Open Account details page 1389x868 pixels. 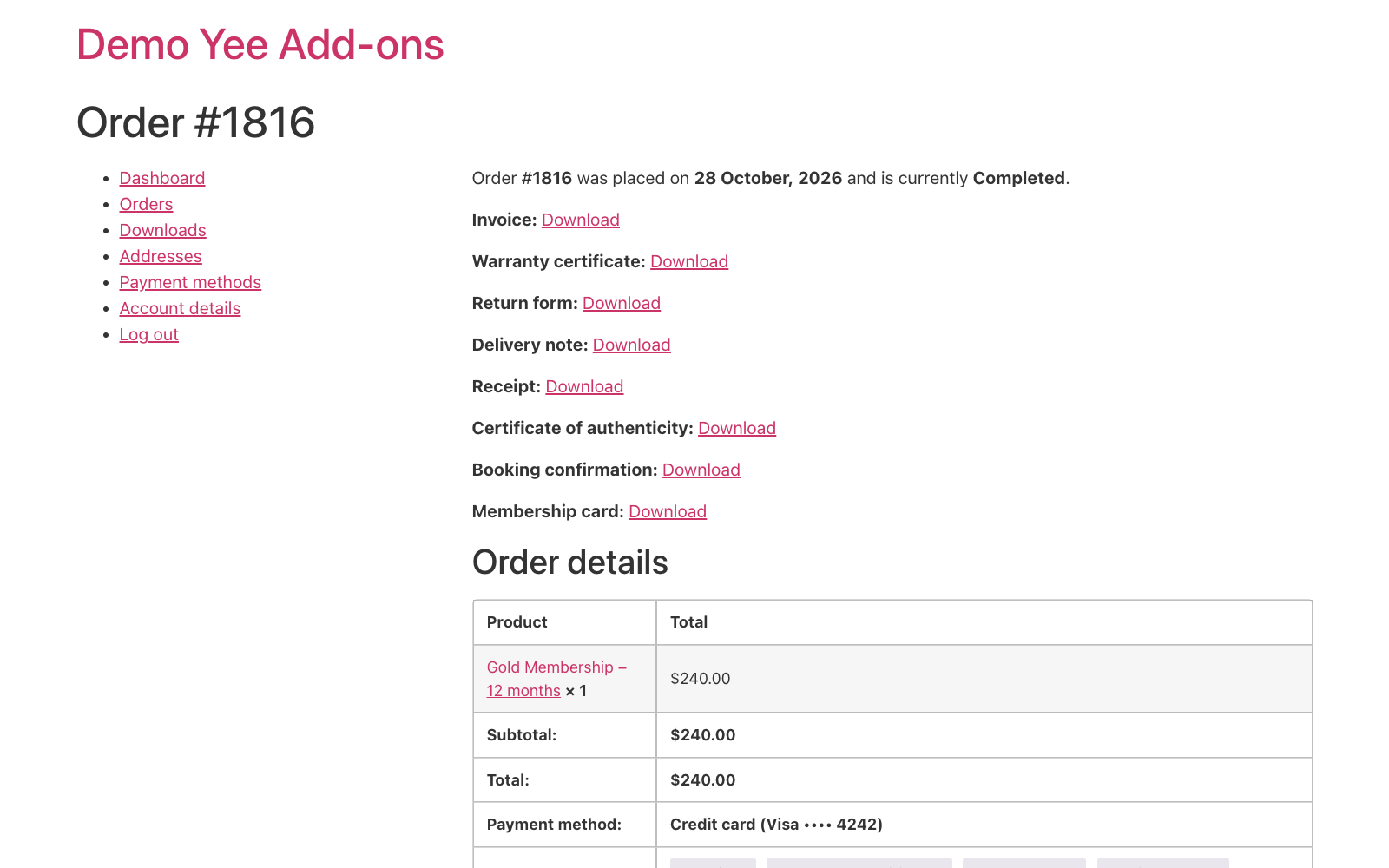180,308
